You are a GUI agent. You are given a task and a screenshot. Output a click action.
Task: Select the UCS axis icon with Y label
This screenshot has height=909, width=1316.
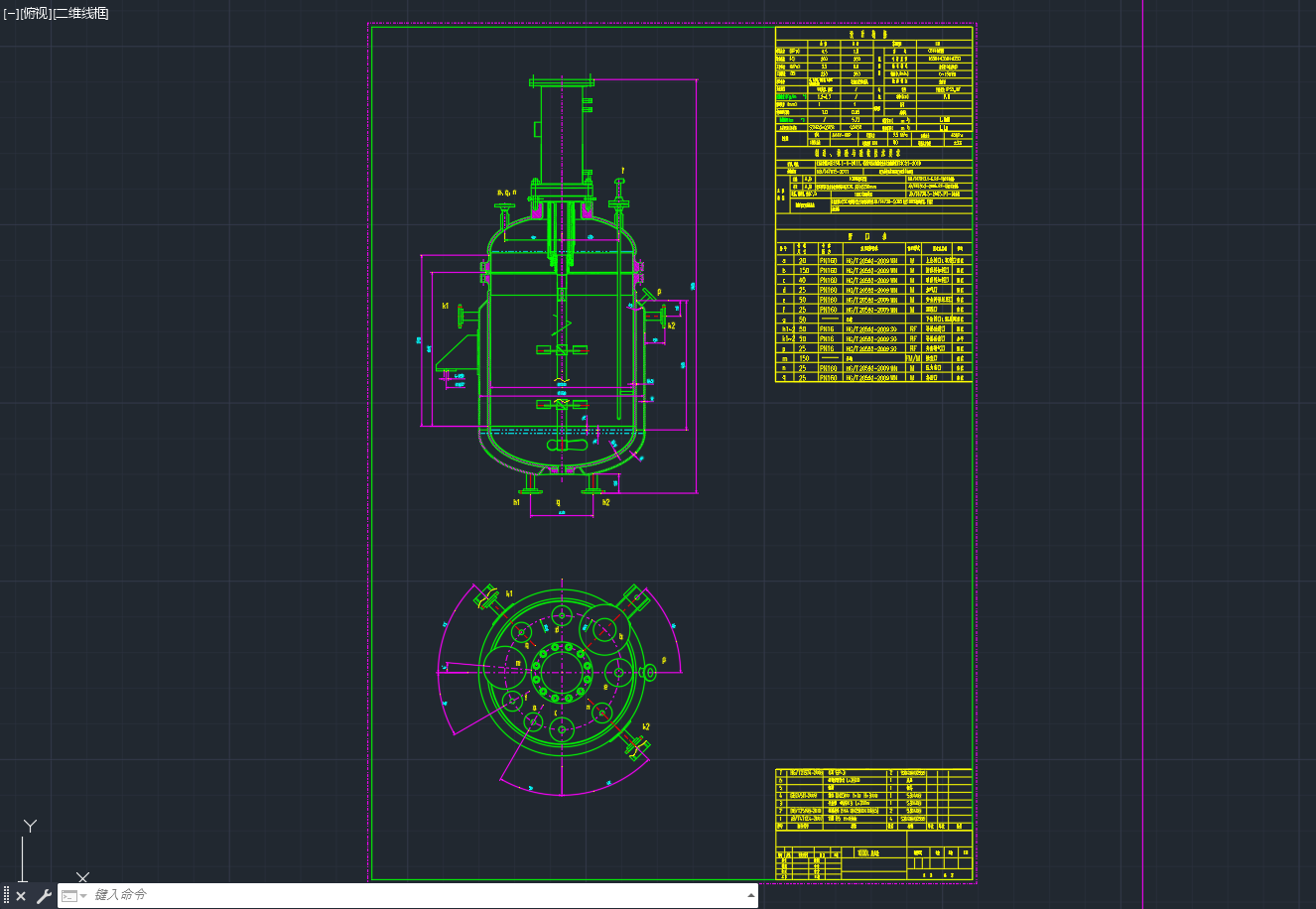30,850
